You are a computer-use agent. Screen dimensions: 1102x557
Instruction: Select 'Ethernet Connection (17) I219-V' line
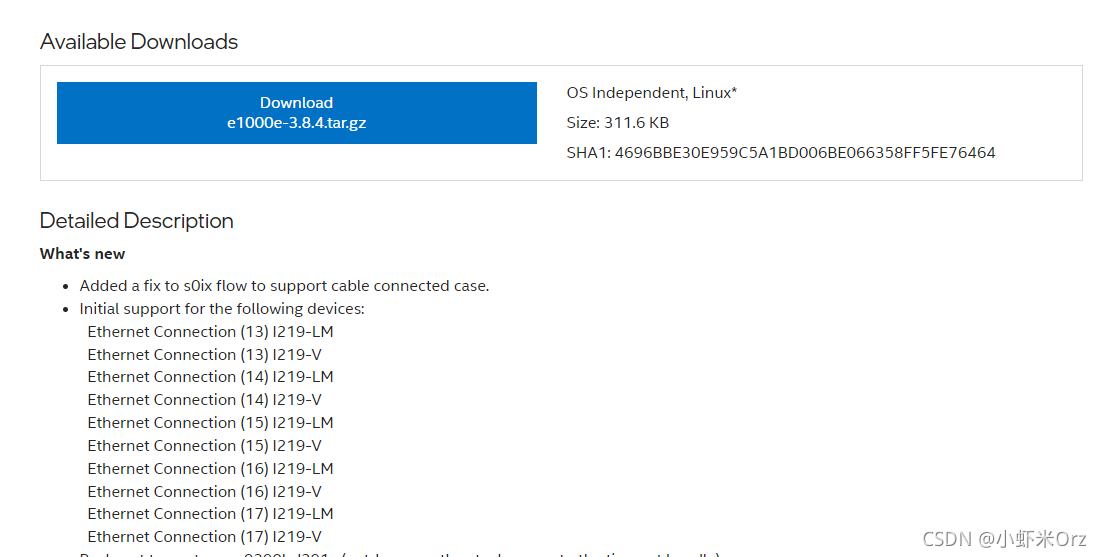[x=205, y=537]
